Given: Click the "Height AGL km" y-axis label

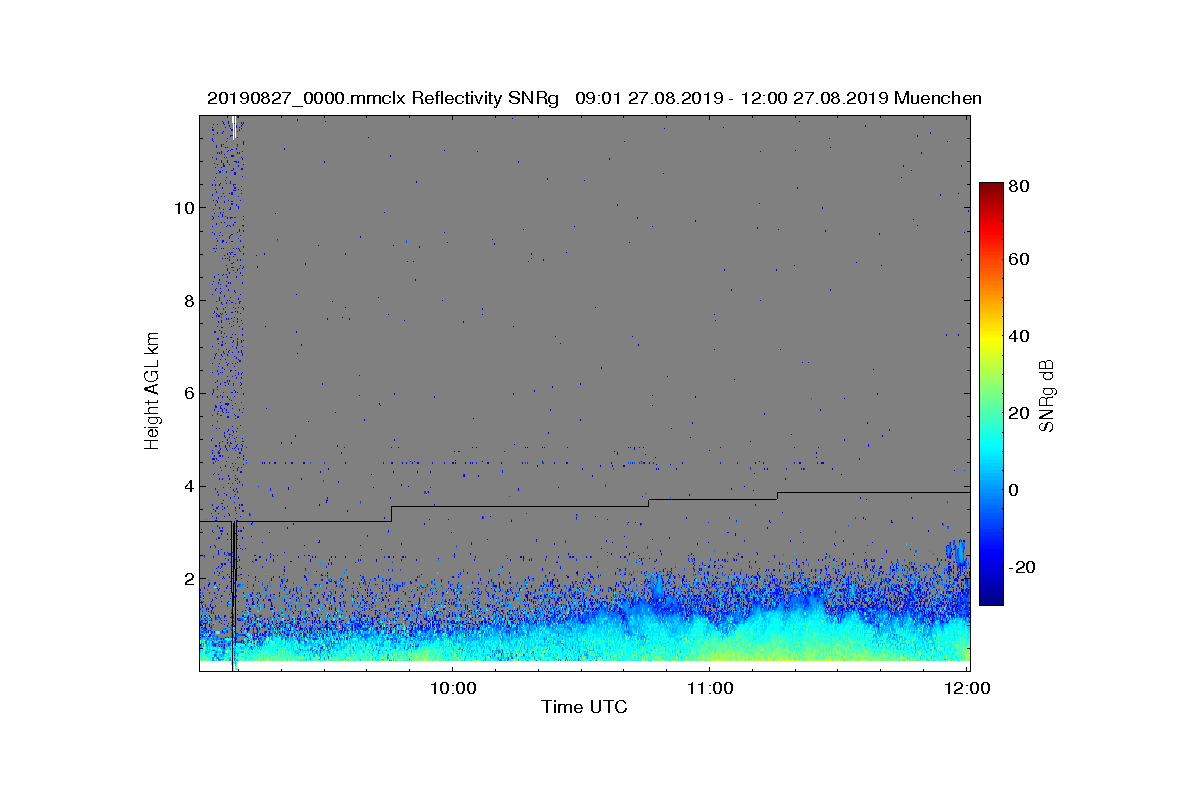Looking at the screenshot, I should coord(152,391).
